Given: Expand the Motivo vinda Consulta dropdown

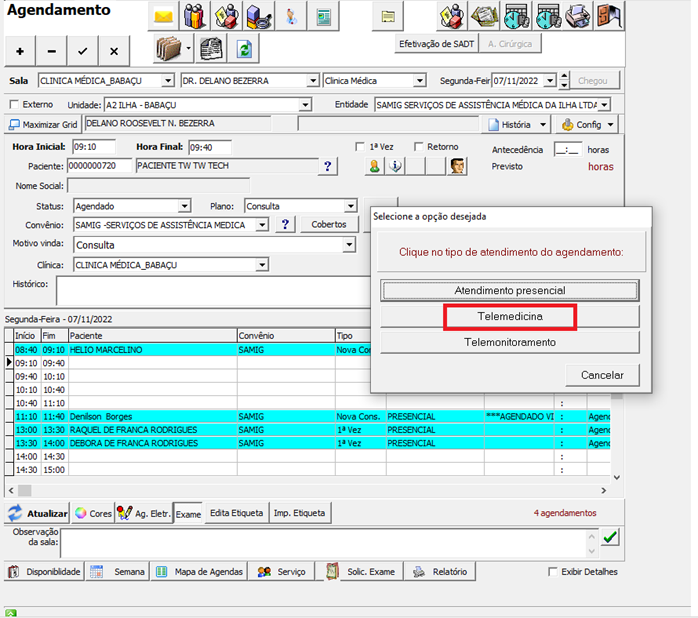Looking at the screenshot, I should click(x=349, y=244).
